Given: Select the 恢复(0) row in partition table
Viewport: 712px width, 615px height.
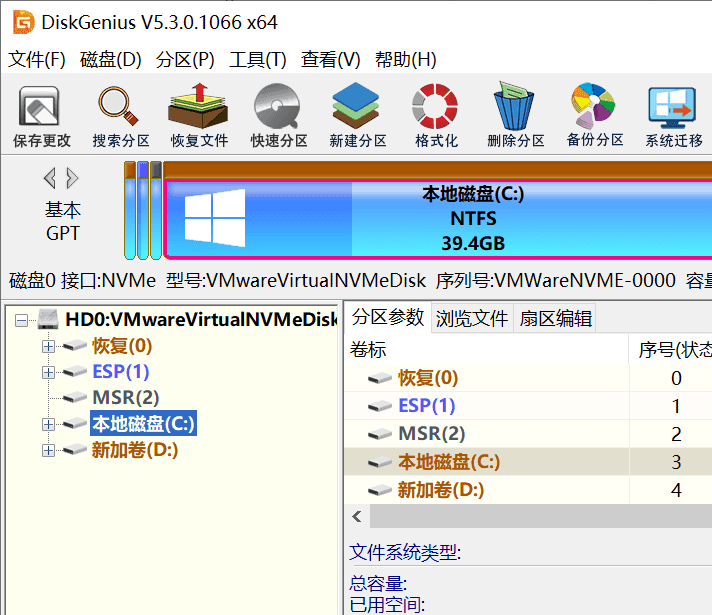Looking at the screenshot, I should pyautogui.click(x=528, y=378).
